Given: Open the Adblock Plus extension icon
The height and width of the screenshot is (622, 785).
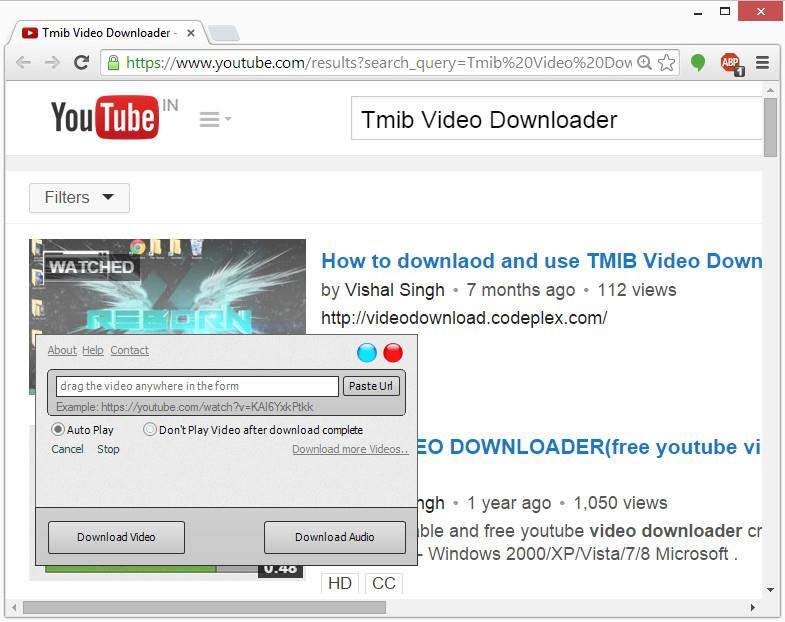Looking at the screenshot, I should (732, 64).
